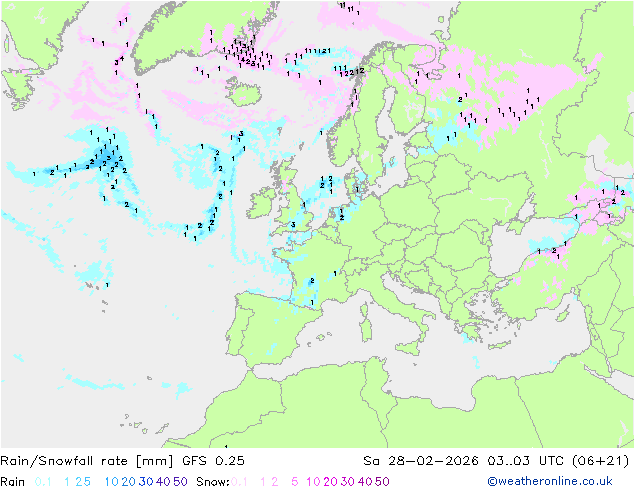634x490 pixels.
Task: Select the Snow legend value 10
Action: click(313, 482)
